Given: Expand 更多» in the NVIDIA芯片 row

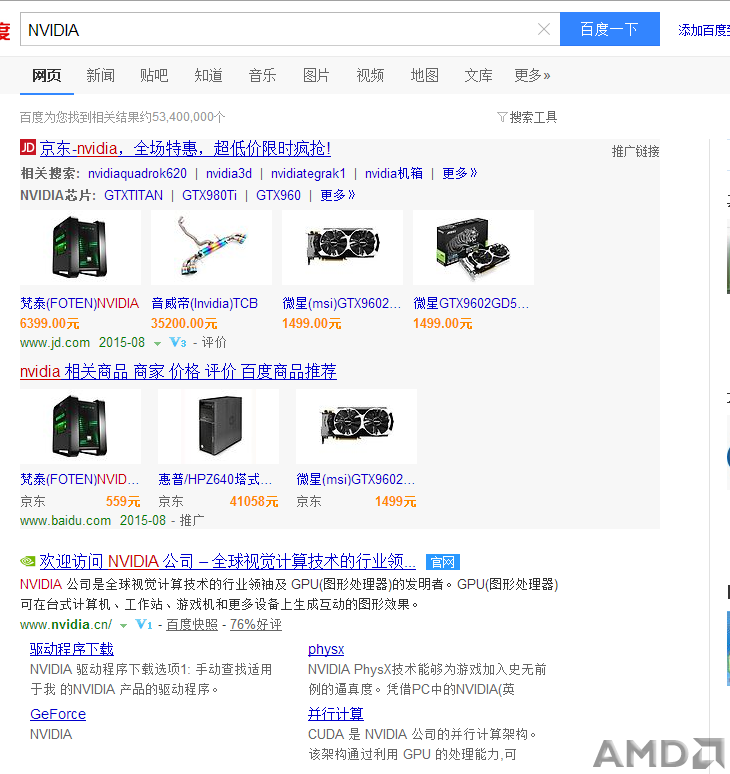Looking at the screenshot, I should pyautogui.click(x=338, y=195).
